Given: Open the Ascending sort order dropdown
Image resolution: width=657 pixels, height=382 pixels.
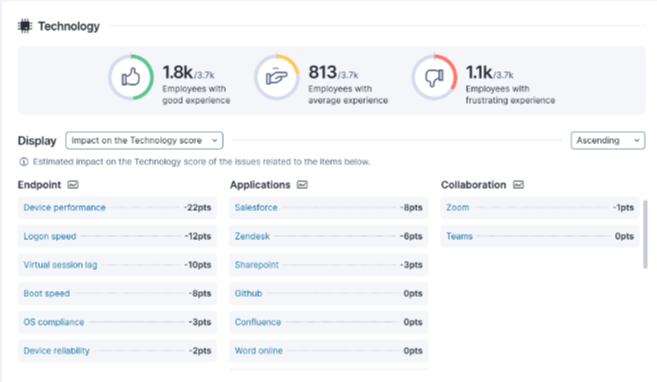Looking at the screenshot, I should 608,140.
